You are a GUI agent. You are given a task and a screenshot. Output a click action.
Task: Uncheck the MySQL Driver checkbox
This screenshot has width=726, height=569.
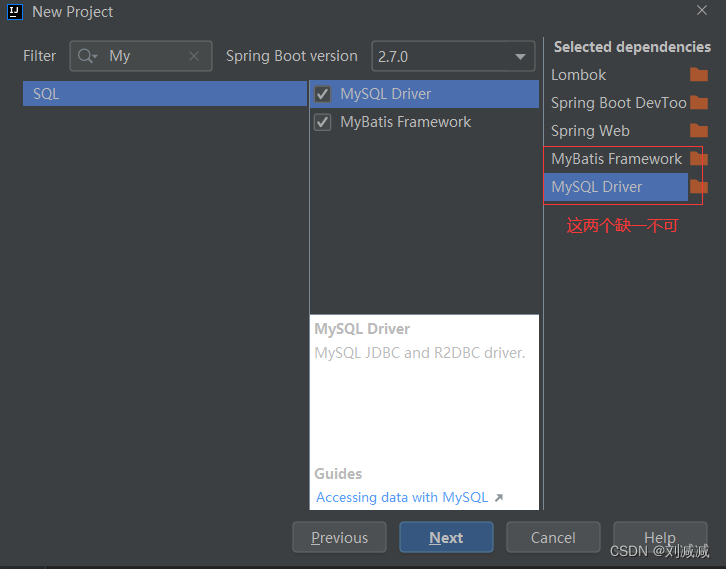click(322, 94)
